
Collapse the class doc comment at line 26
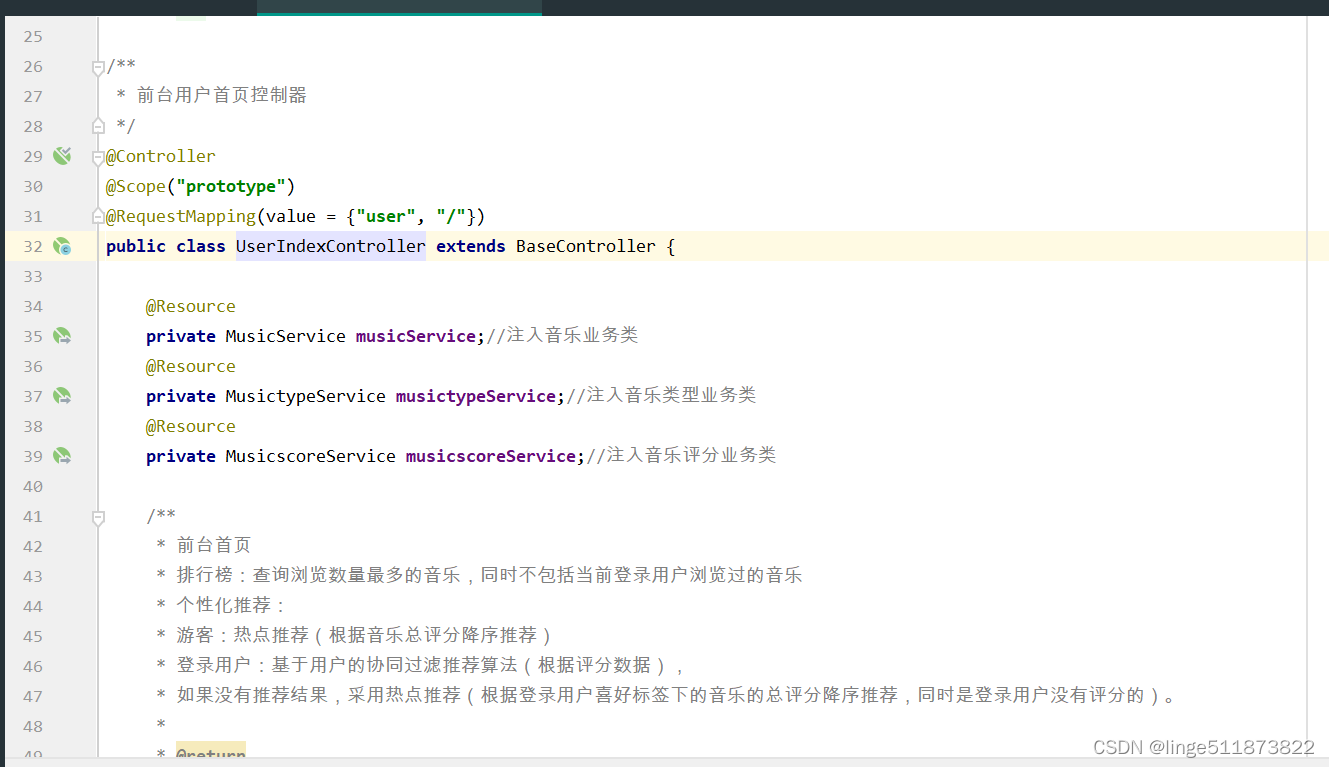tap(98, 67)
